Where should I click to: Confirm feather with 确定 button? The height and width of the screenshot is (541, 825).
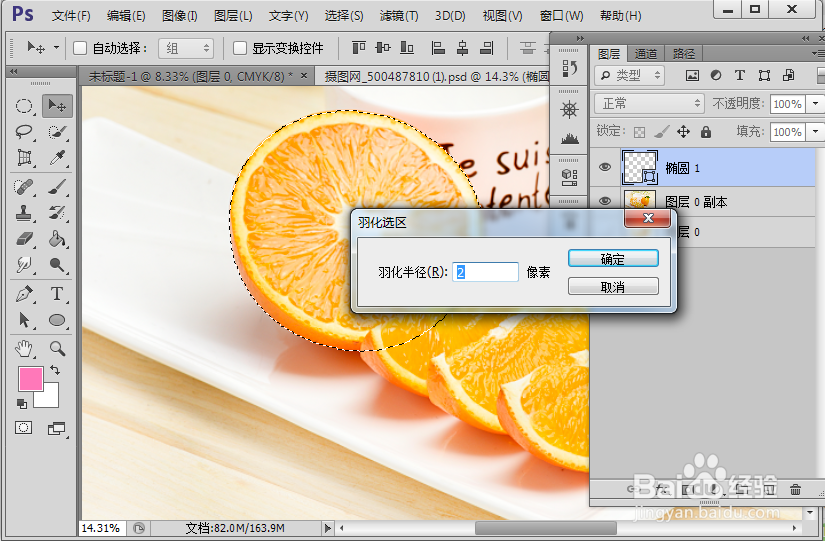click(x=613, y=258)
